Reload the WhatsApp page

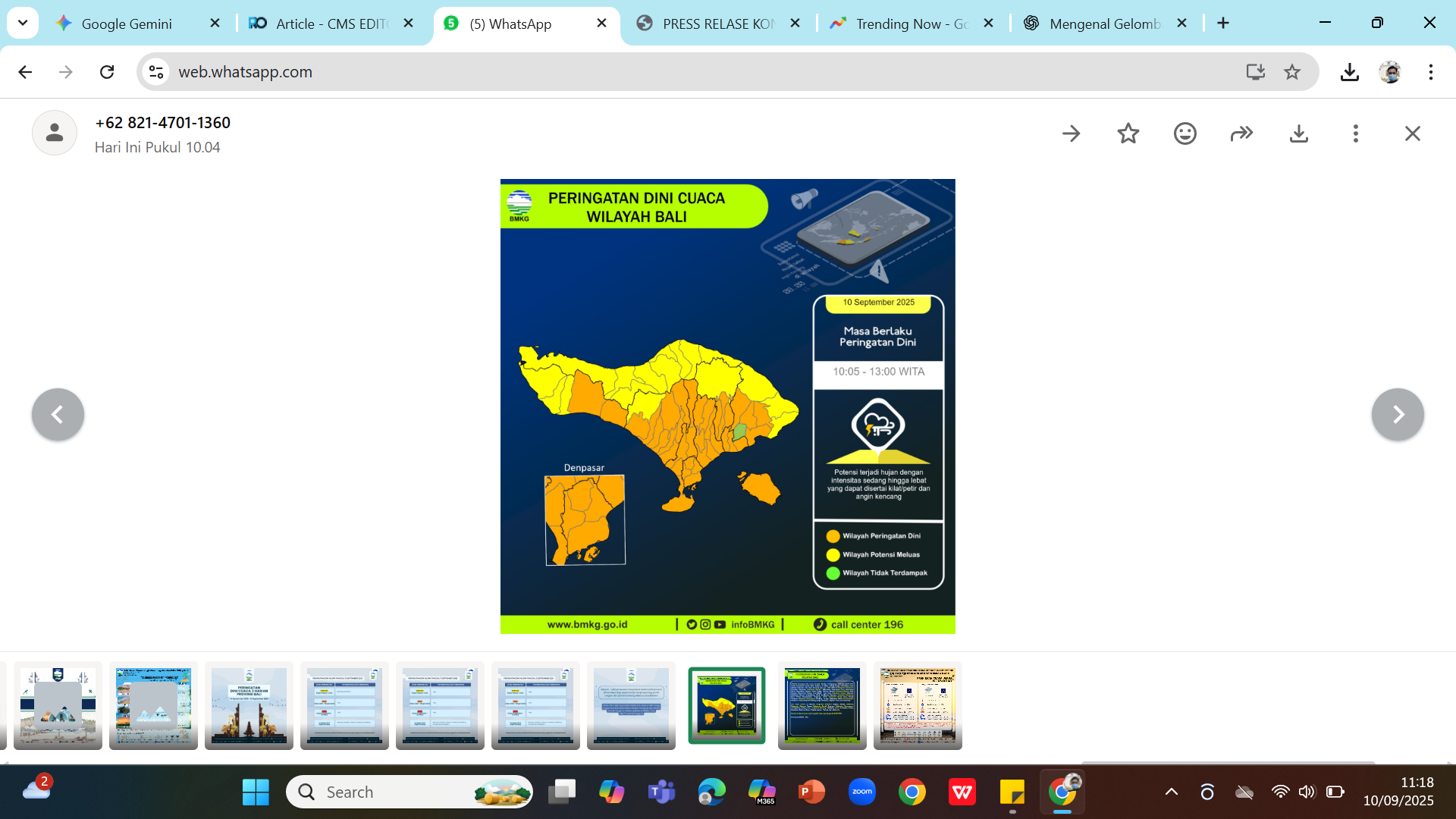click(x=107, y=72)
